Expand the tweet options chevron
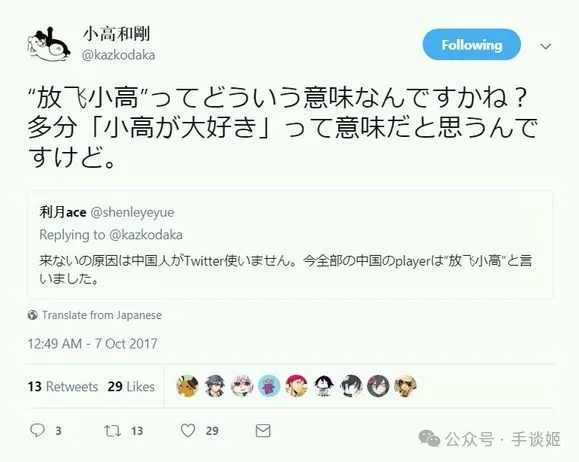Image resolution: width=579 pixels, height=462 pixels. pyautogui.click(x=546, y=46)
